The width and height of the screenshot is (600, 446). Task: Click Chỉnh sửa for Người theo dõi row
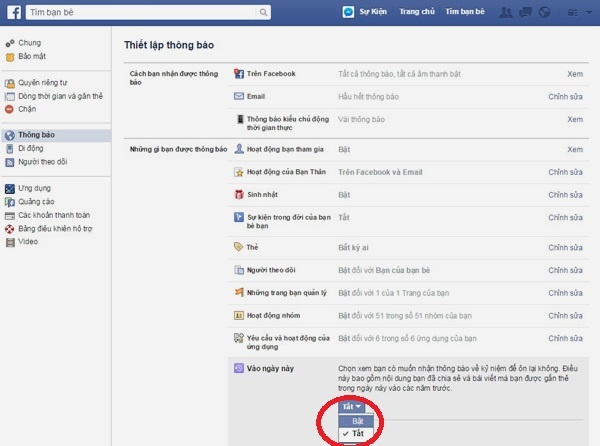(565, 270)
